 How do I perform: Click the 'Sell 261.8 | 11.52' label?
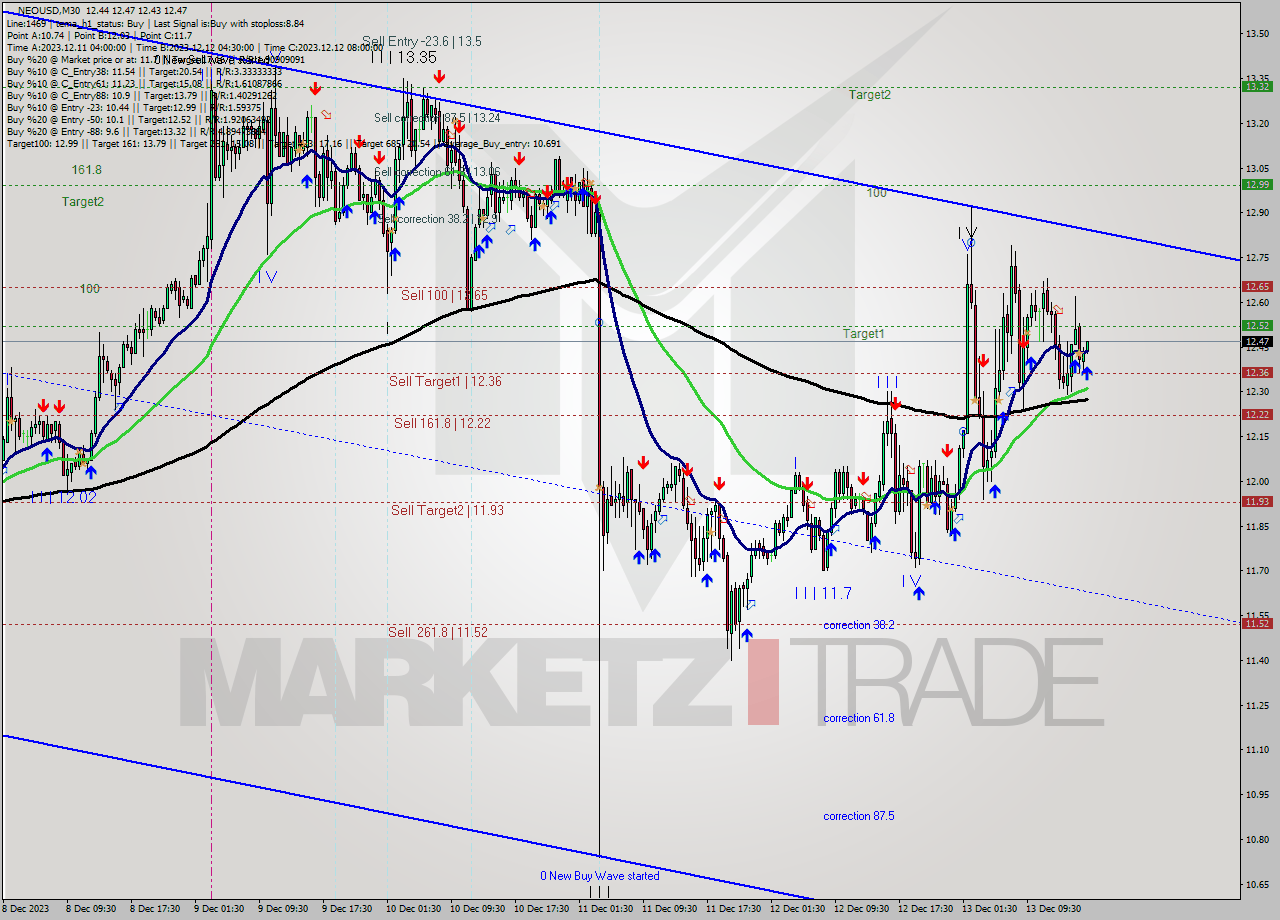pyautogui.click(x=438, y=632)
